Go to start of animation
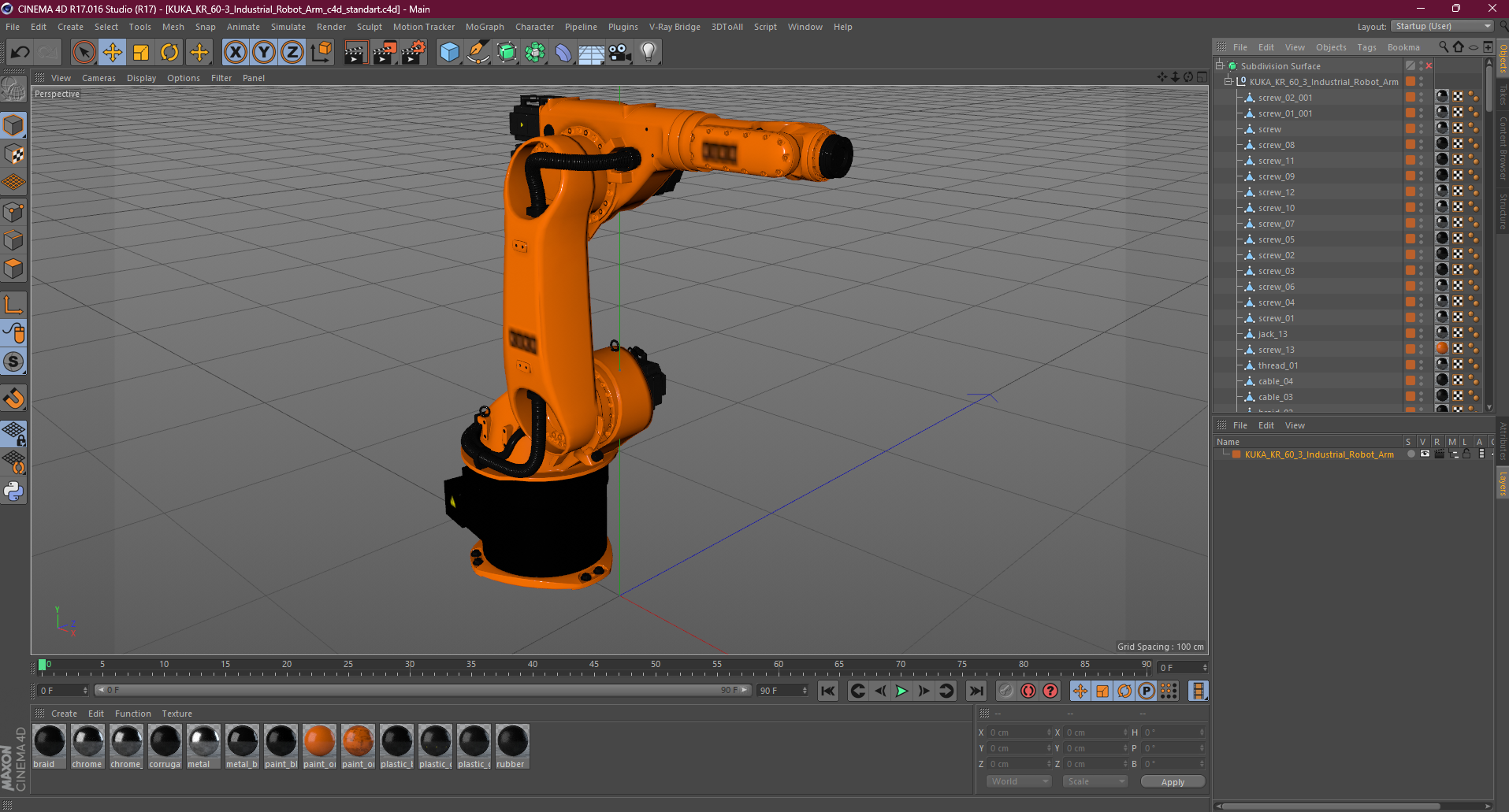Viewport: 1509px width, 812px height. pyautogui.click(x=827, y=691)
